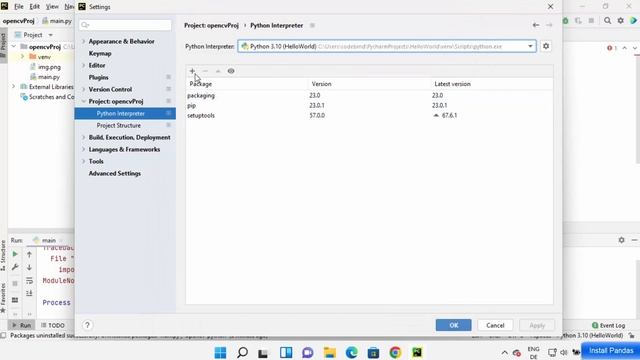Toggle soft-wrap in Run console
640x360 pixels.
[29, 281]
